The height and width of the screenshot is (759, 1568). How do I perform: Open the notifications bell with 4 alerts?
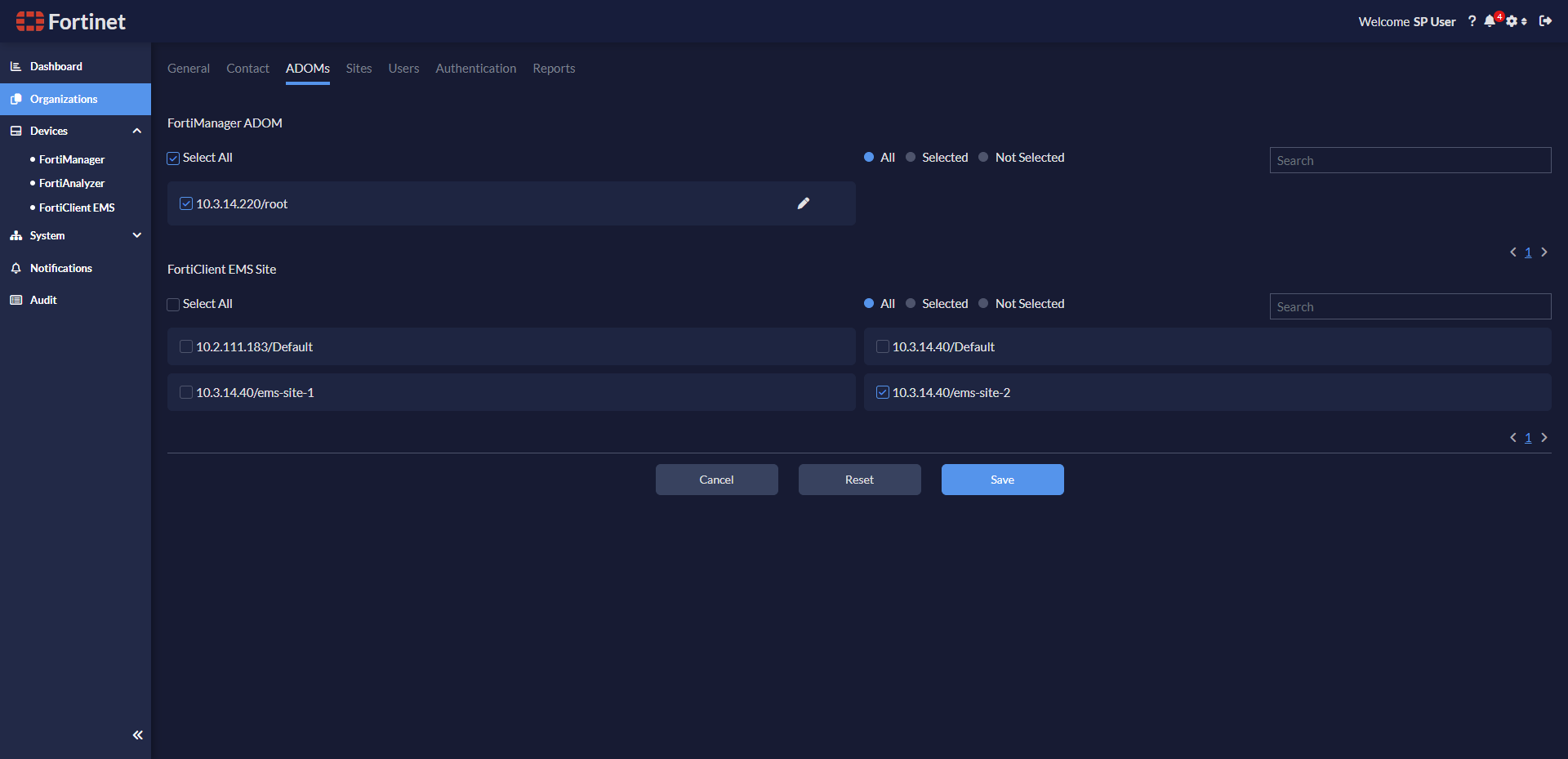(x=1490, y=21)
